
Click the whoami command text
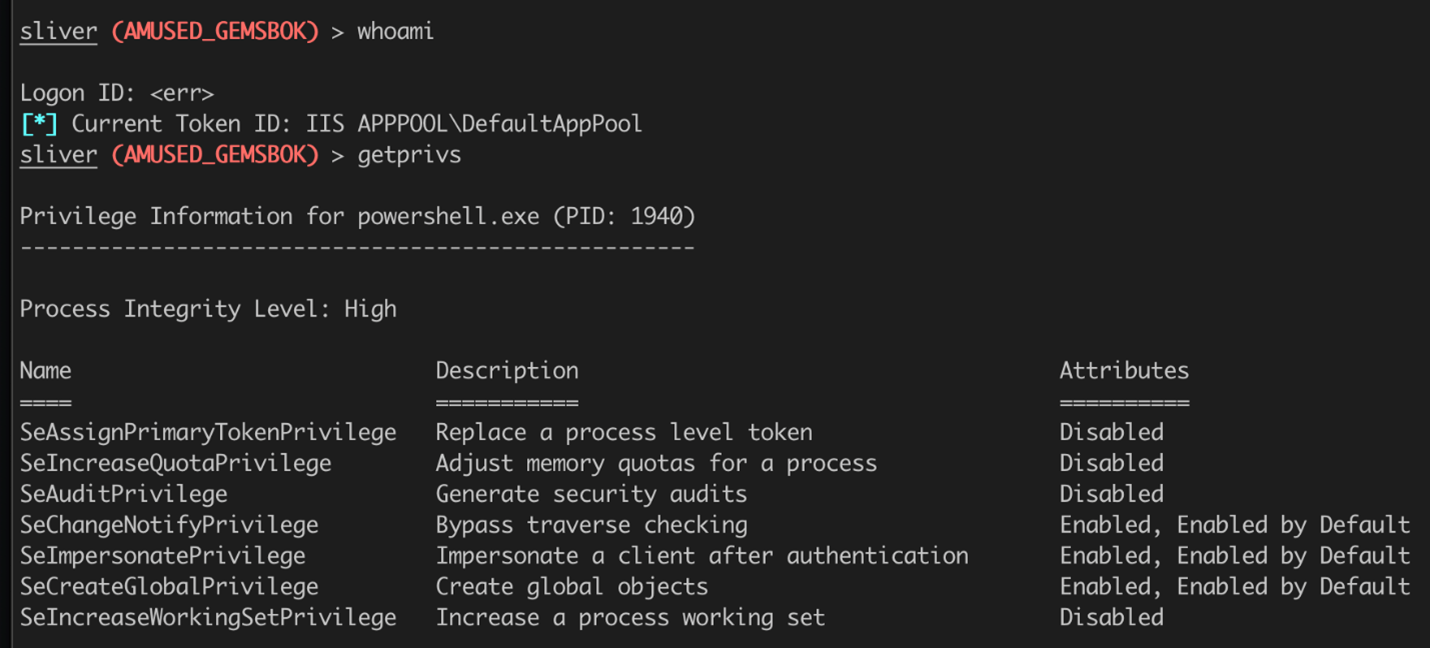pos(395,31)
